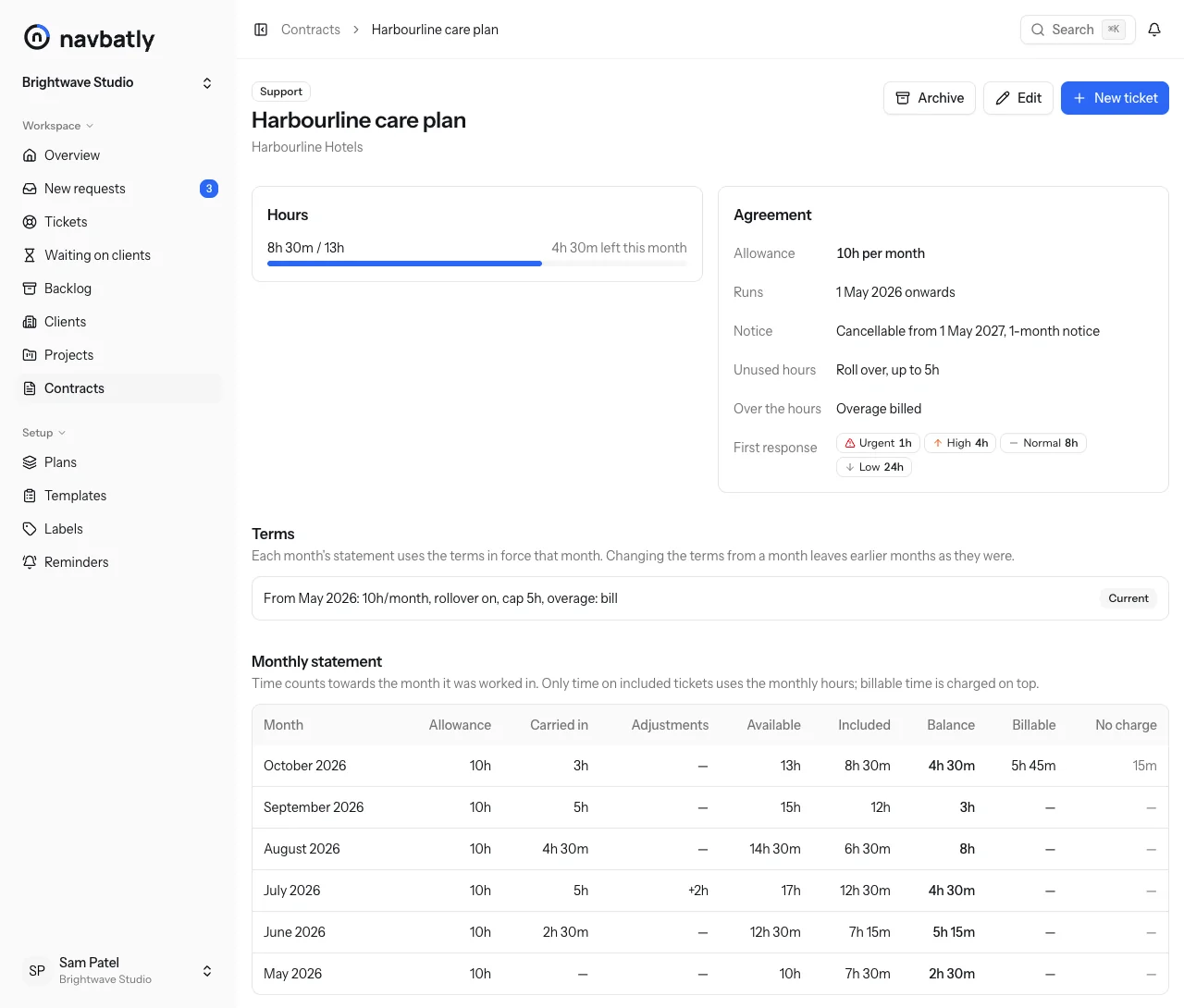Click the 5h 45m billable value

pyautogui.click(x=1033, y=766)
